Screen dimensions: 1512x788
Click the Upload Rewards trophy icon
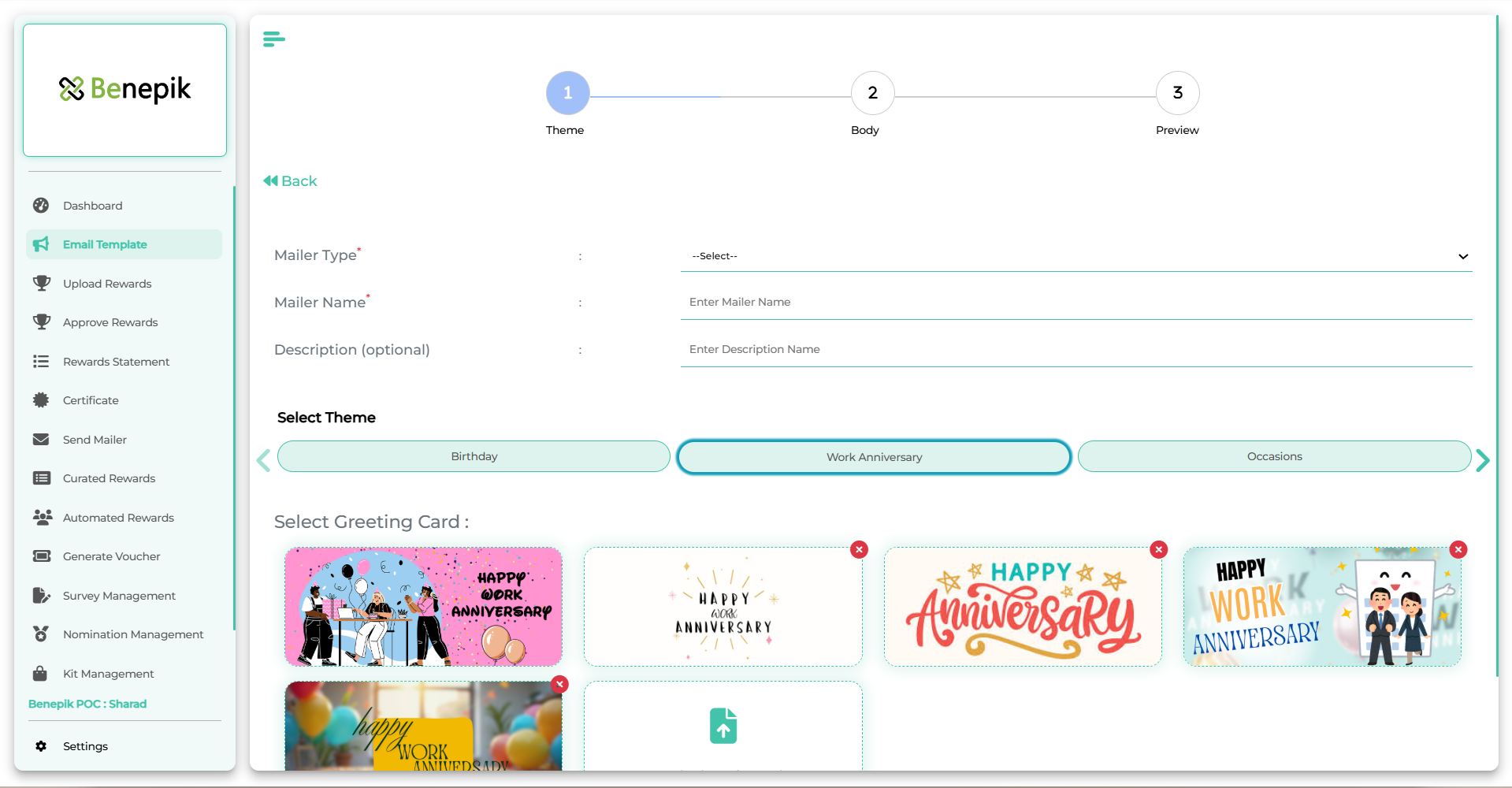[x=41, y=284]
